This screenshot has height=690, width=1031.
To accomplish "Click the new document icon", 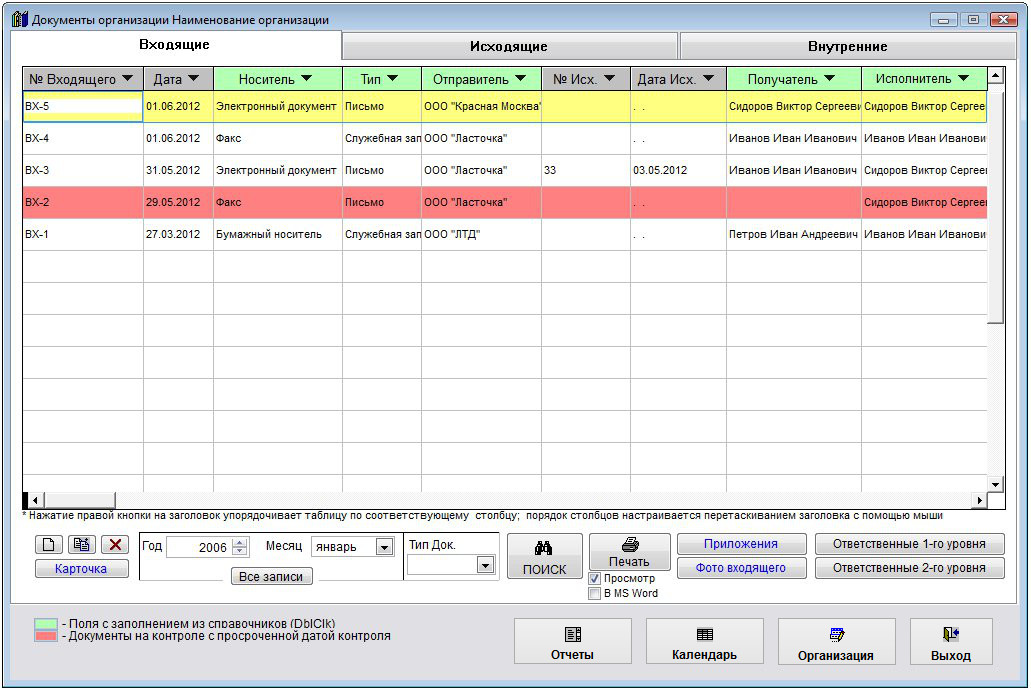I will tap(48, 545).
